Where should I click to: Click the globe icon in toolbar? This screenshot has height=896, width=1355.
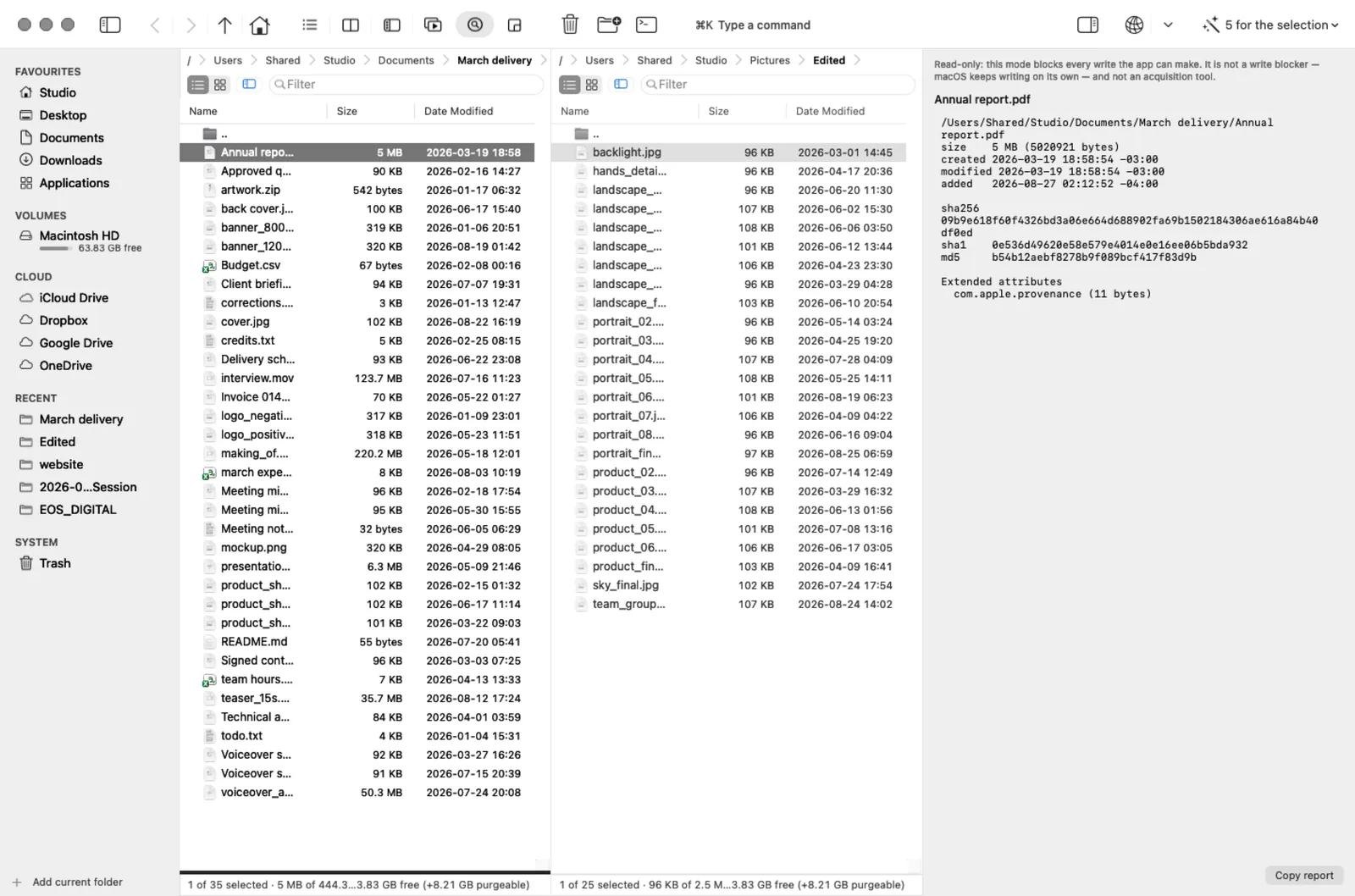click(x=1134, y=25)
